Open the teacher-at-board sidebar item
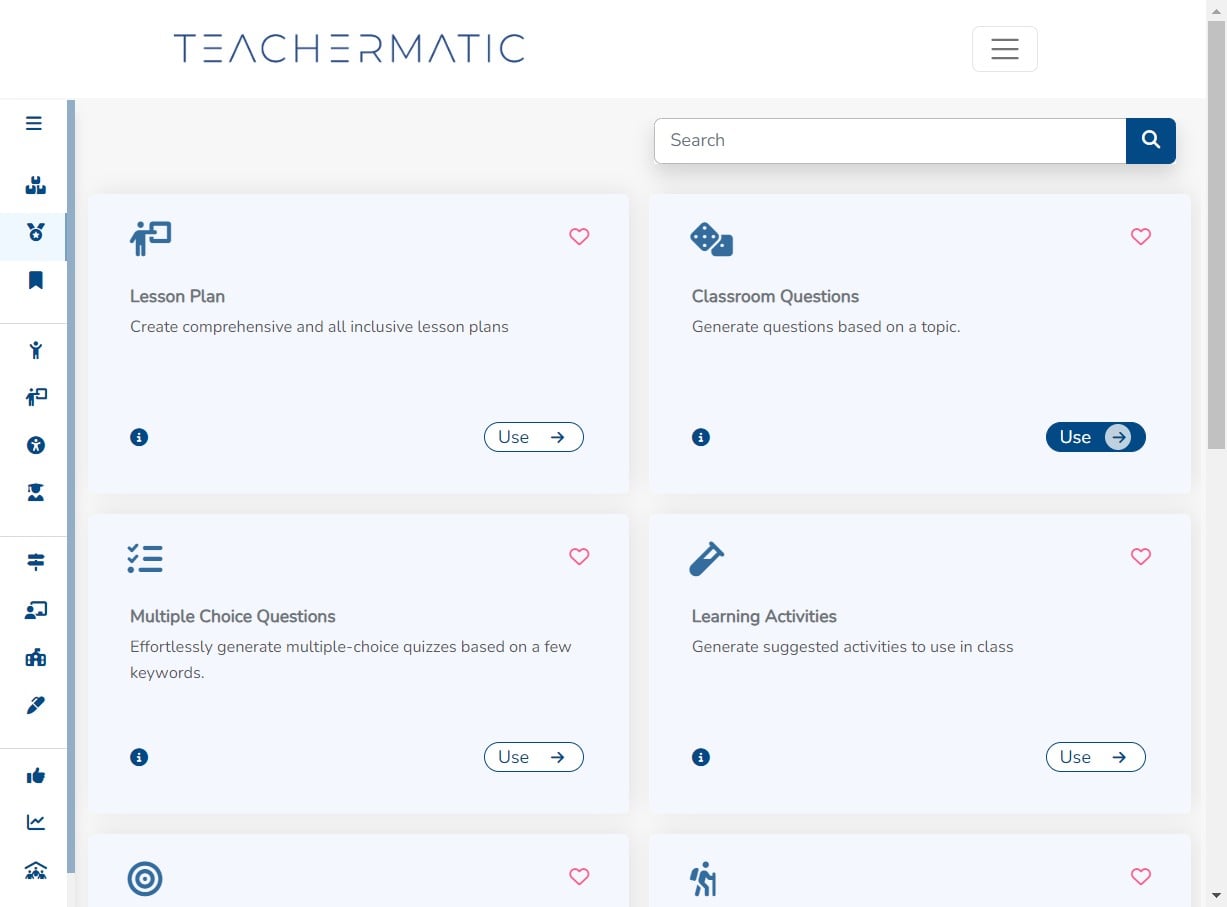Viewport: 1227px width, 907px height. (x=36, y=398)
